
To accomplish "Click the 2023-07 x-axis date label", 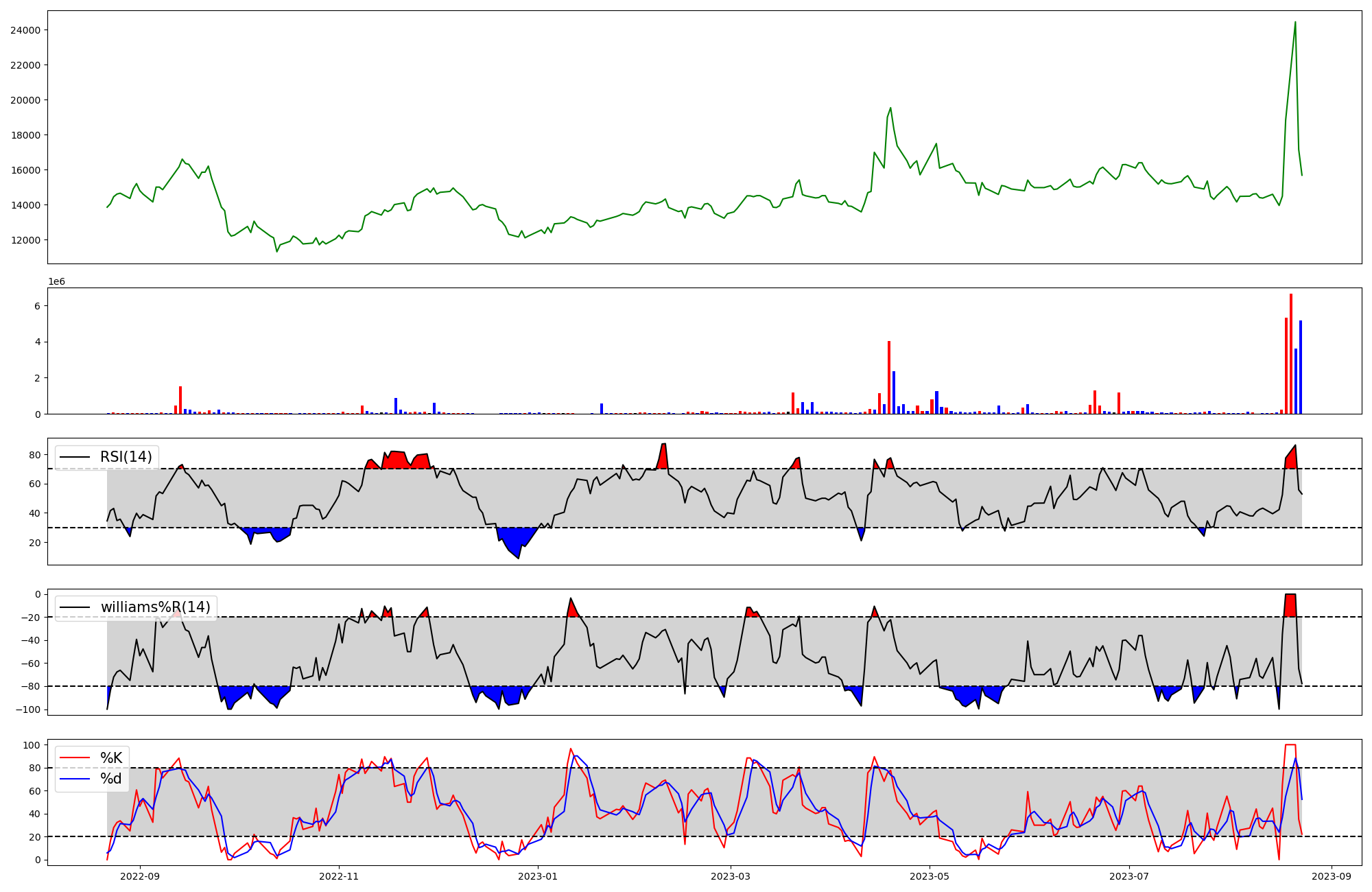I will (1128, 876).
